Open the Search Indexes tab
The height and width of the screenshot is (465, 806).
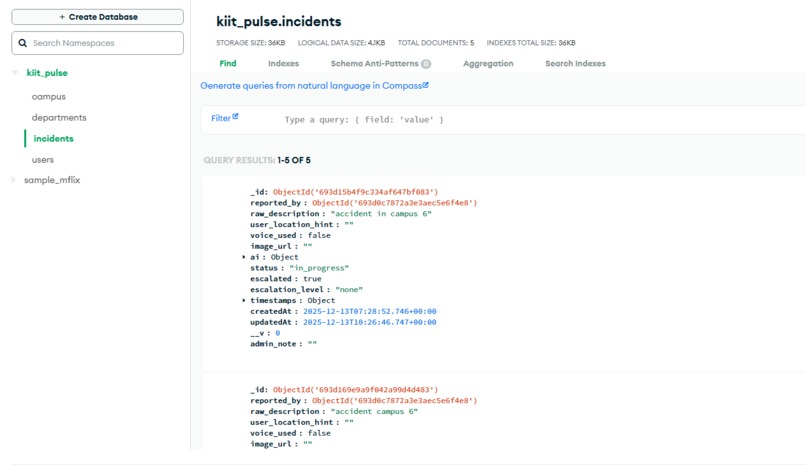575,64
